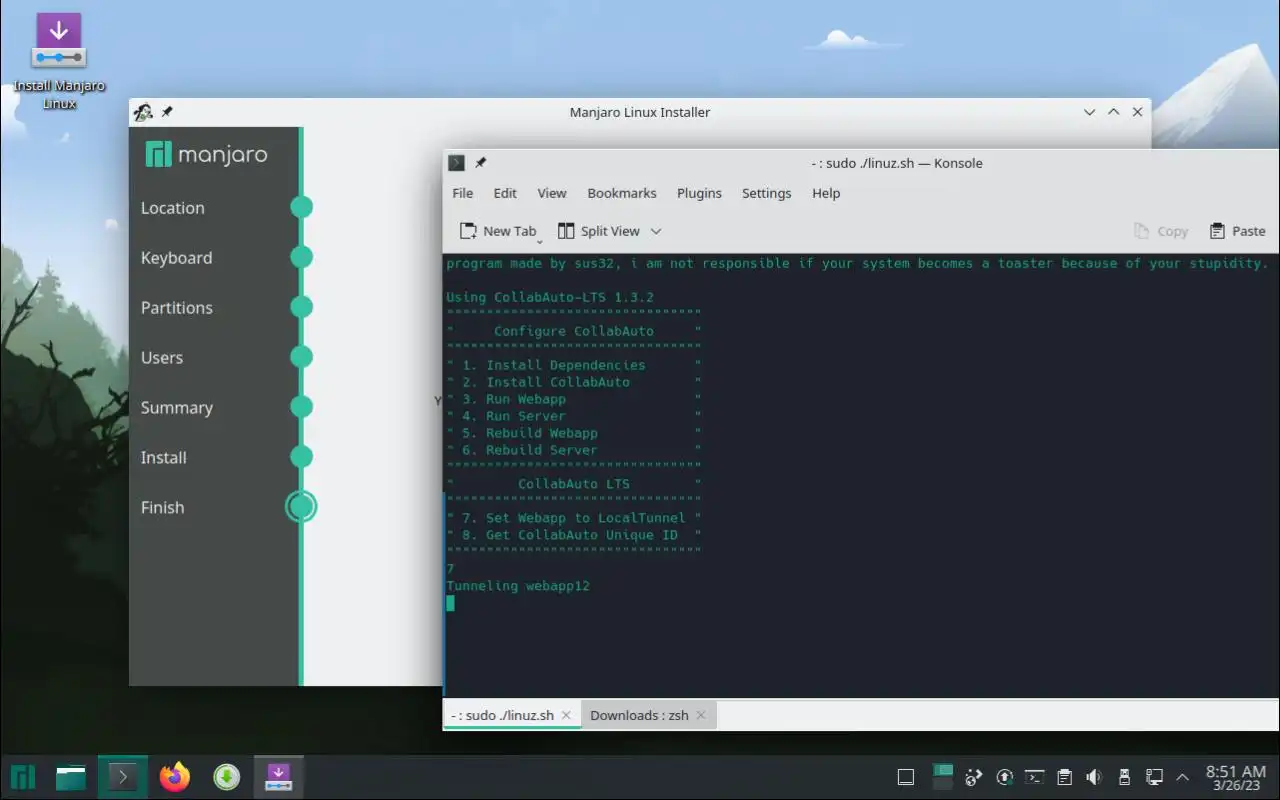Open the green pager widget in tray

[942, 777]
